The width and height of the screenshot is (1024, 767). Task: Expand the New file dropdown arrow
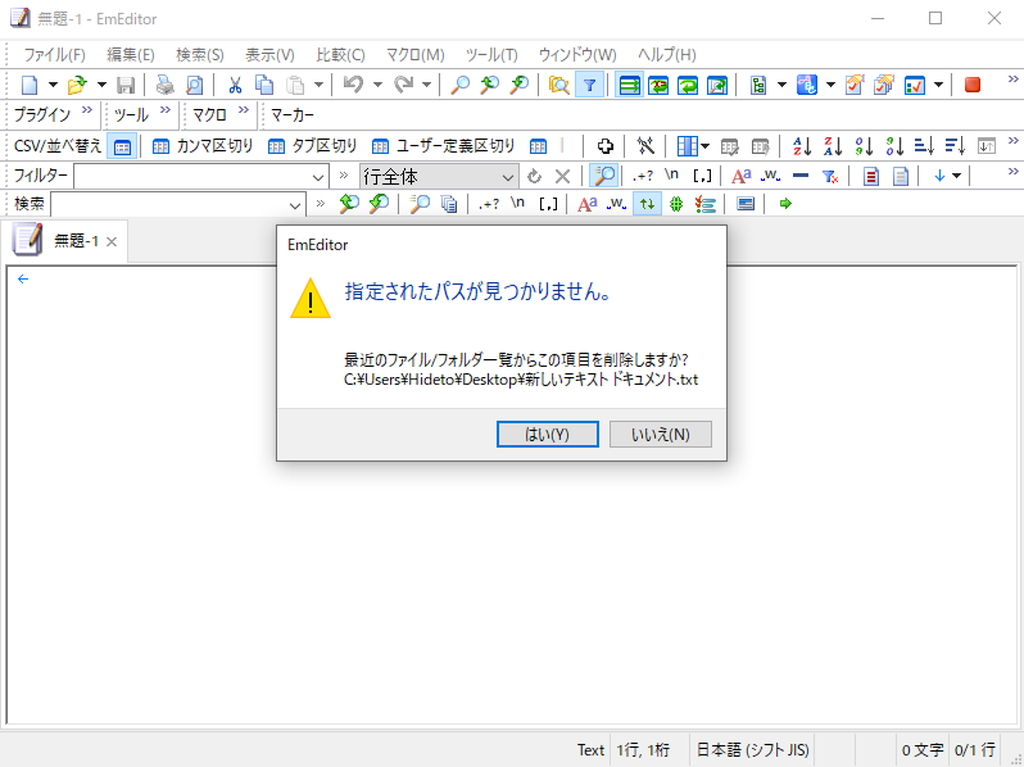(x=53, y=85)
